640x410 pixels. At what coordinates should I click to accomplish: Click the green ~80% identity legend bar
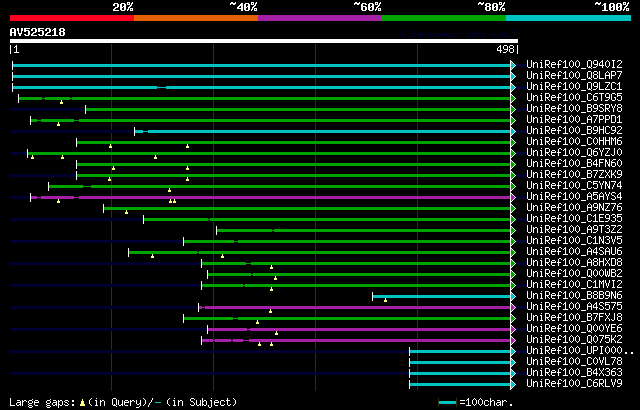point(444,18)
